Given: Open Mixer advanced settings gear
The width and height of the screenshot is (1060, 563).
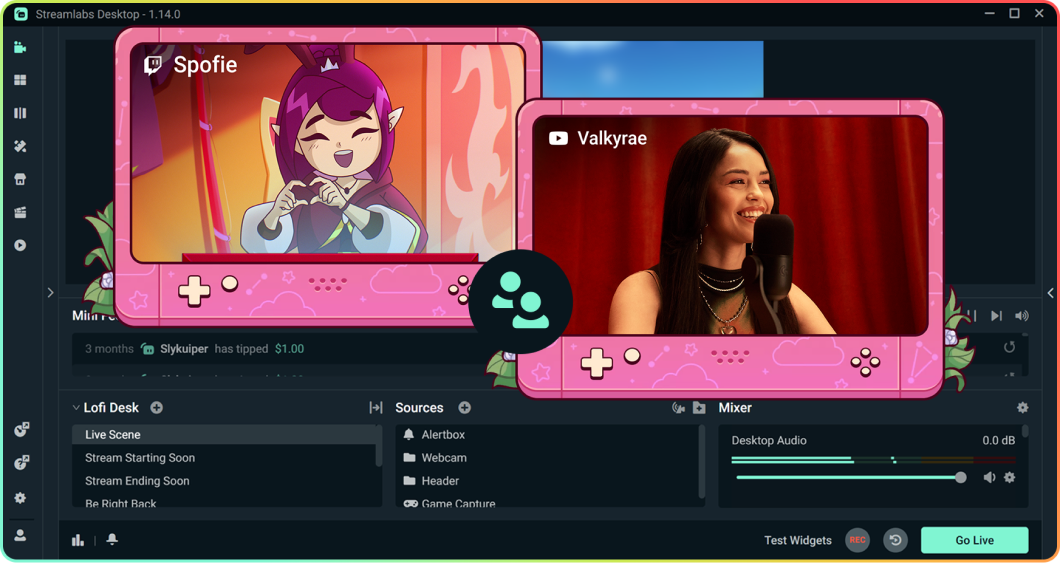Looking at the screenshot, I should point(1022,408).
